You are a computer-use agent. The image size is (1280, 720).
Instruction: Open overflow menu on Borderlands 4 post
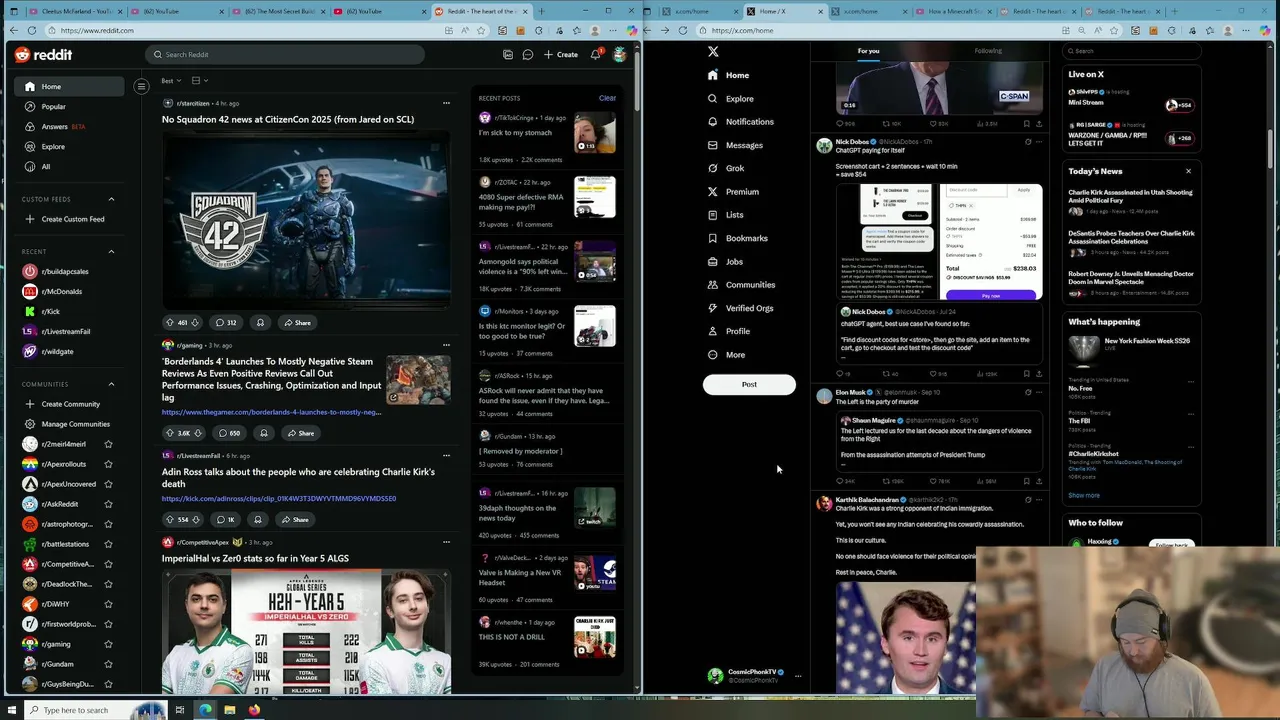(x=446, y=345)
